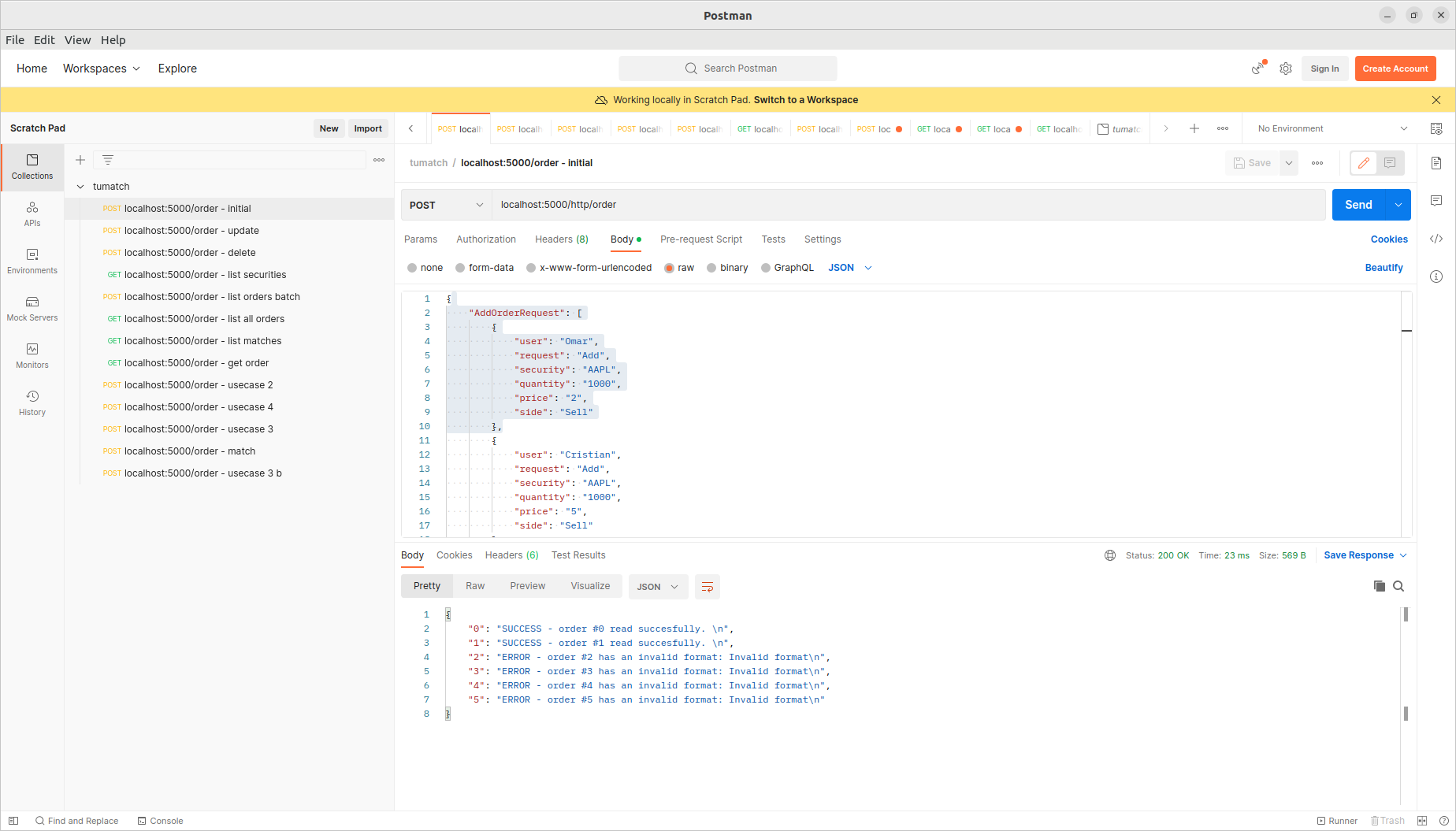Open Comments icon in right sidebar
The width and height of the screenshot is (1456, 831).
(x=1436, y=201)
